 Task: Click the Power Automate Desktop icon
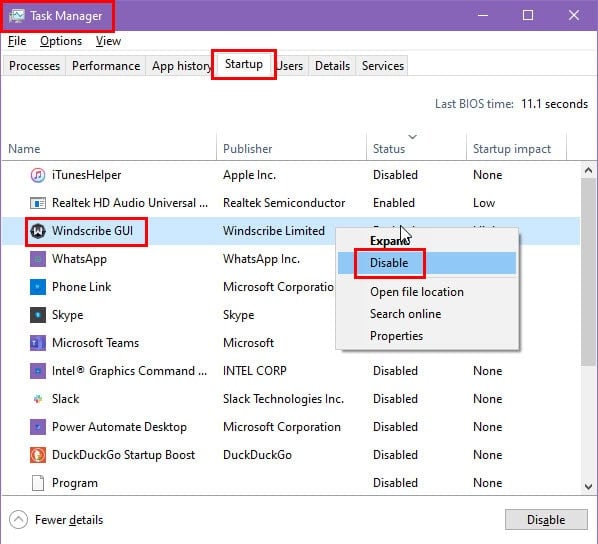coord(38,427)
